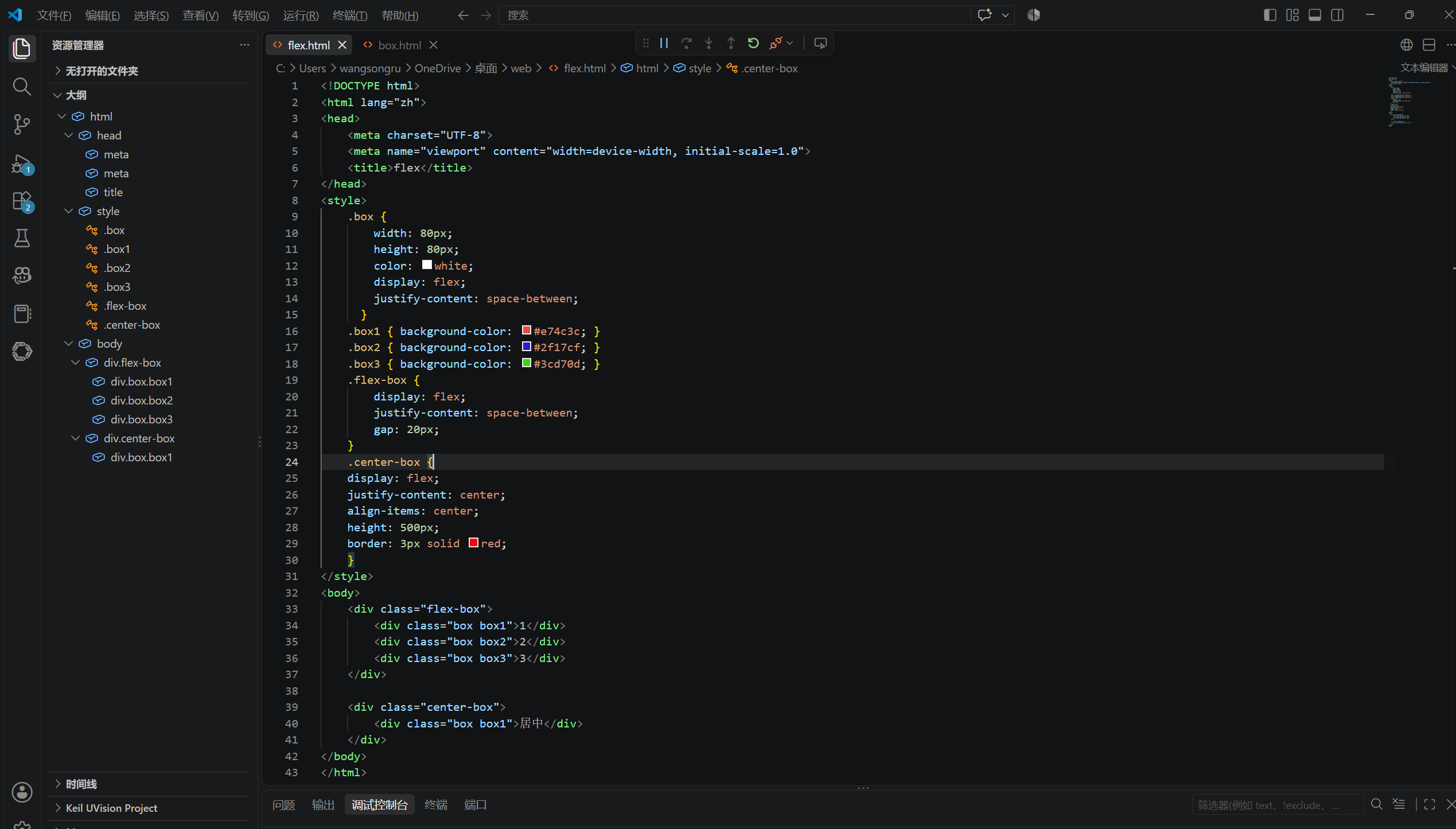
Task: Open the Extensions view
Action: 22,201
